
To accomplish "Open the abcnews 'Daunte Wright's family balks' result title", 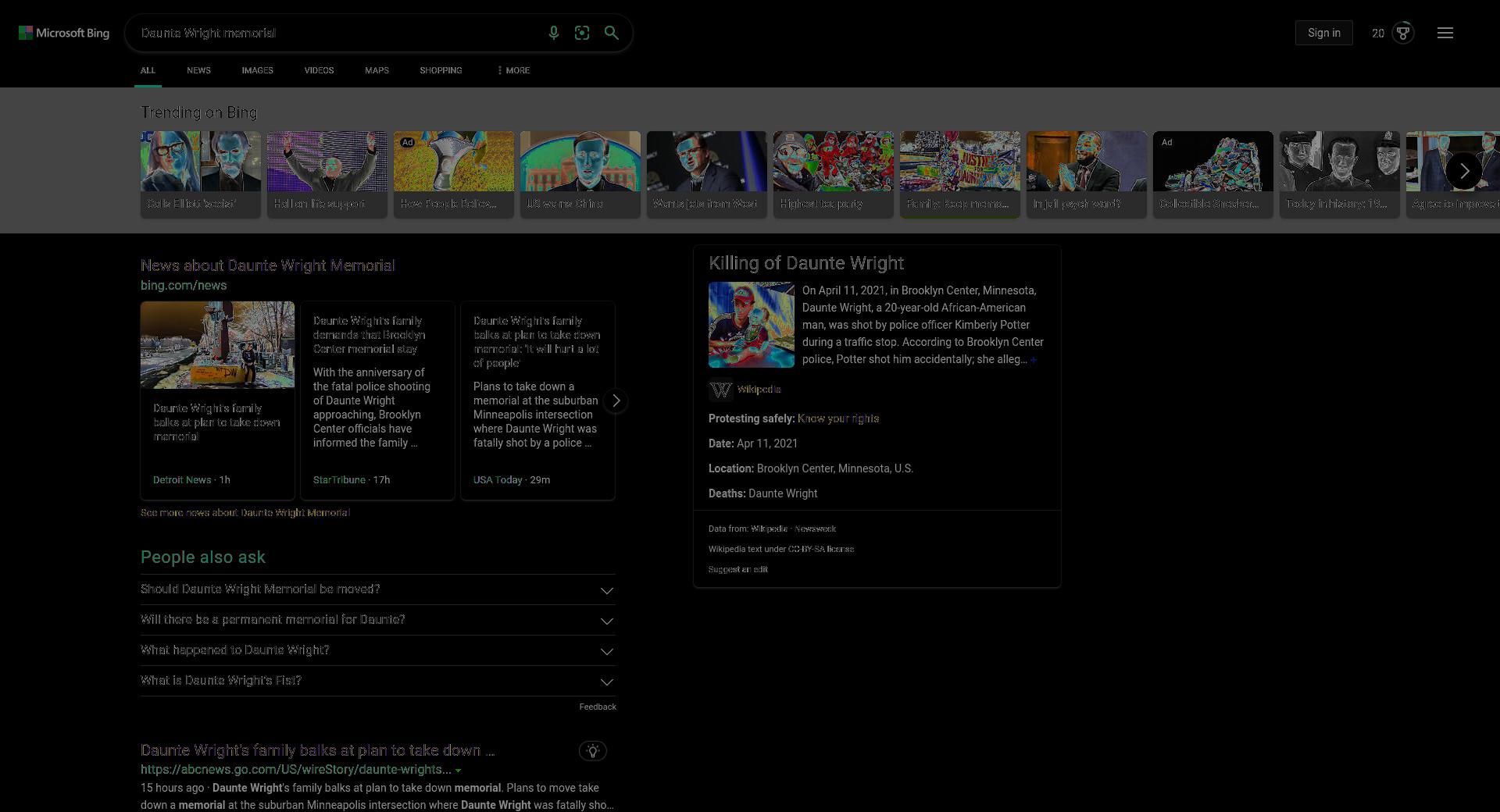I will [317, 750].
